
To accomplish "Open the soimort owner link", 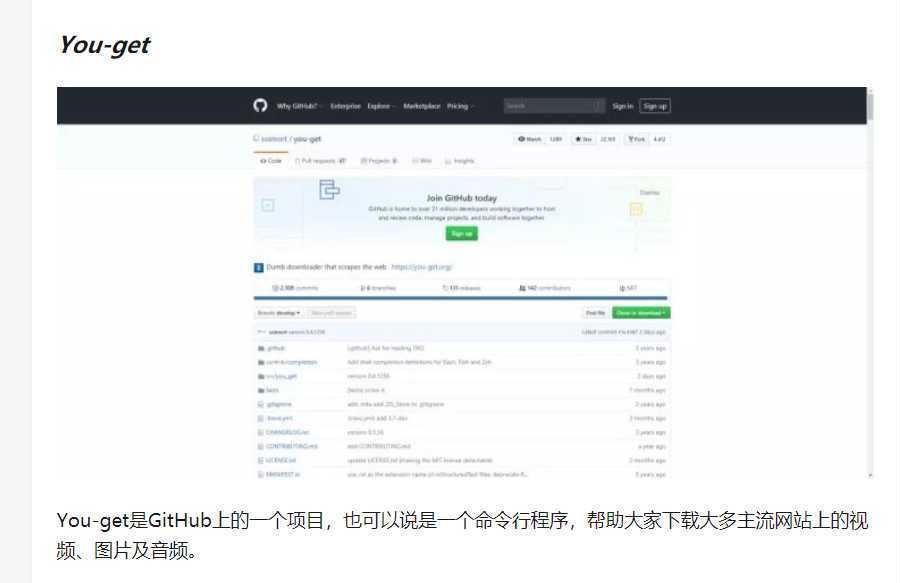I will point(274,139).
